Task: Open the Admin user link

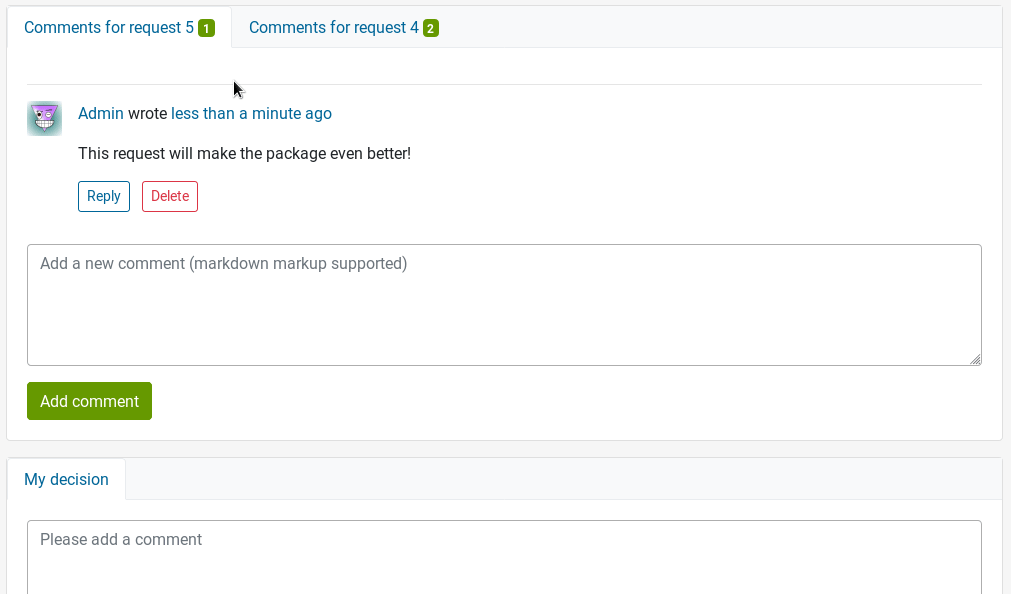Action: [100, 113]
